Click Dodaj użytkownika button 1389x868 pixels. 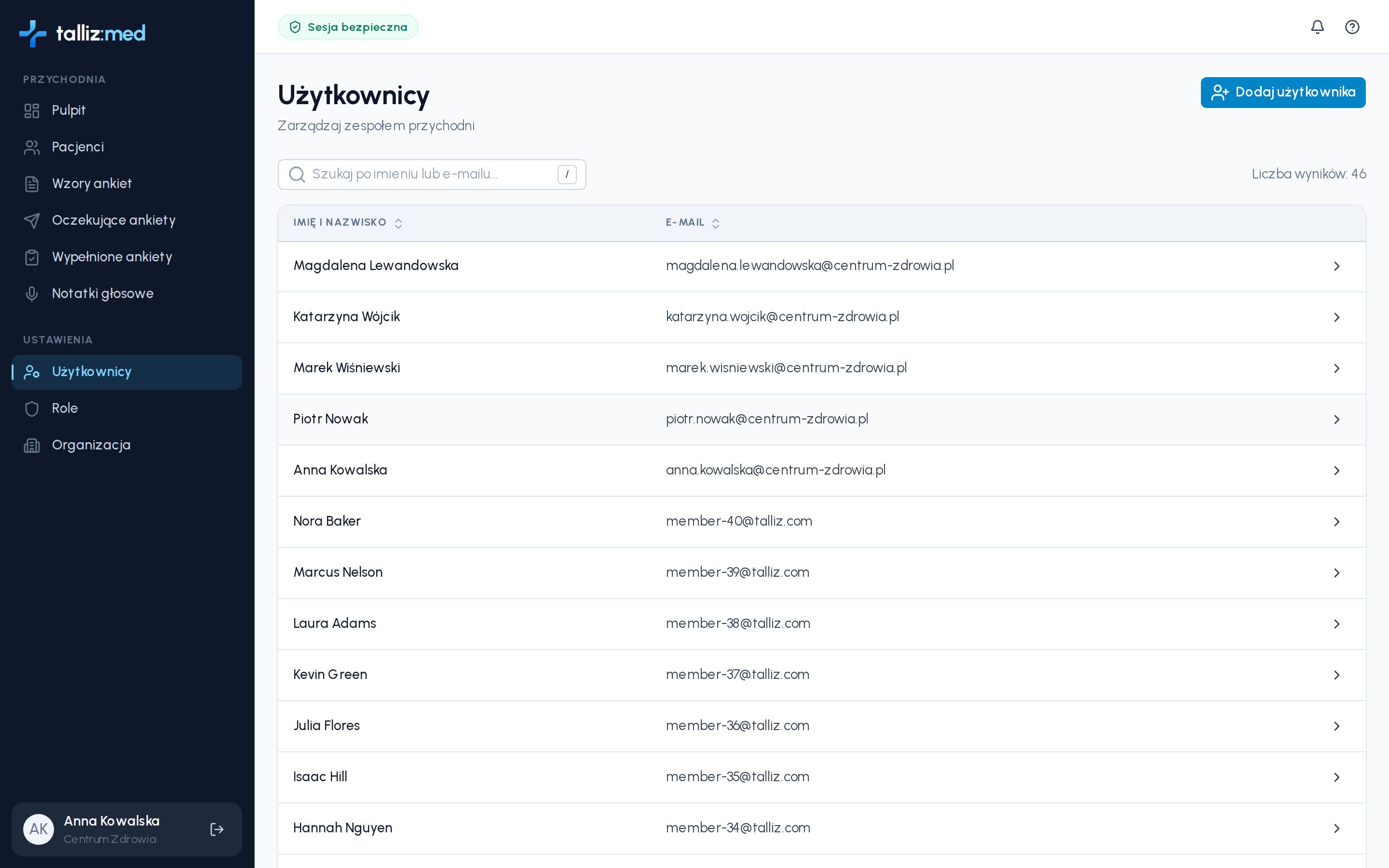(1283, 93)
